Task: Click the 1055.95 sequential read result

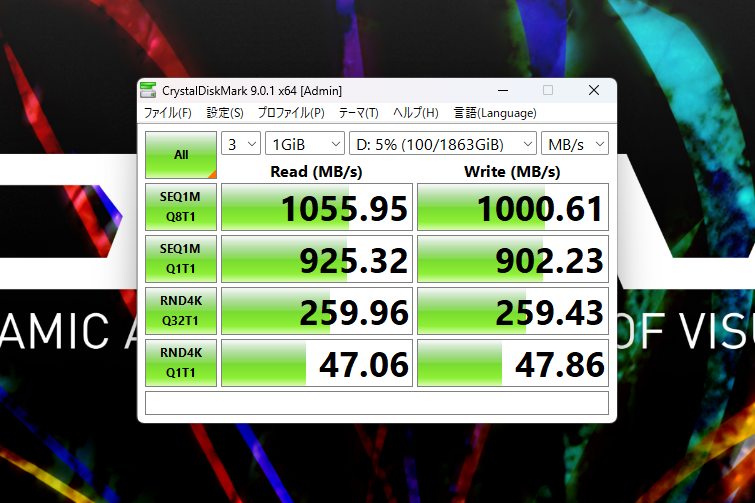Action: [317, 207]
